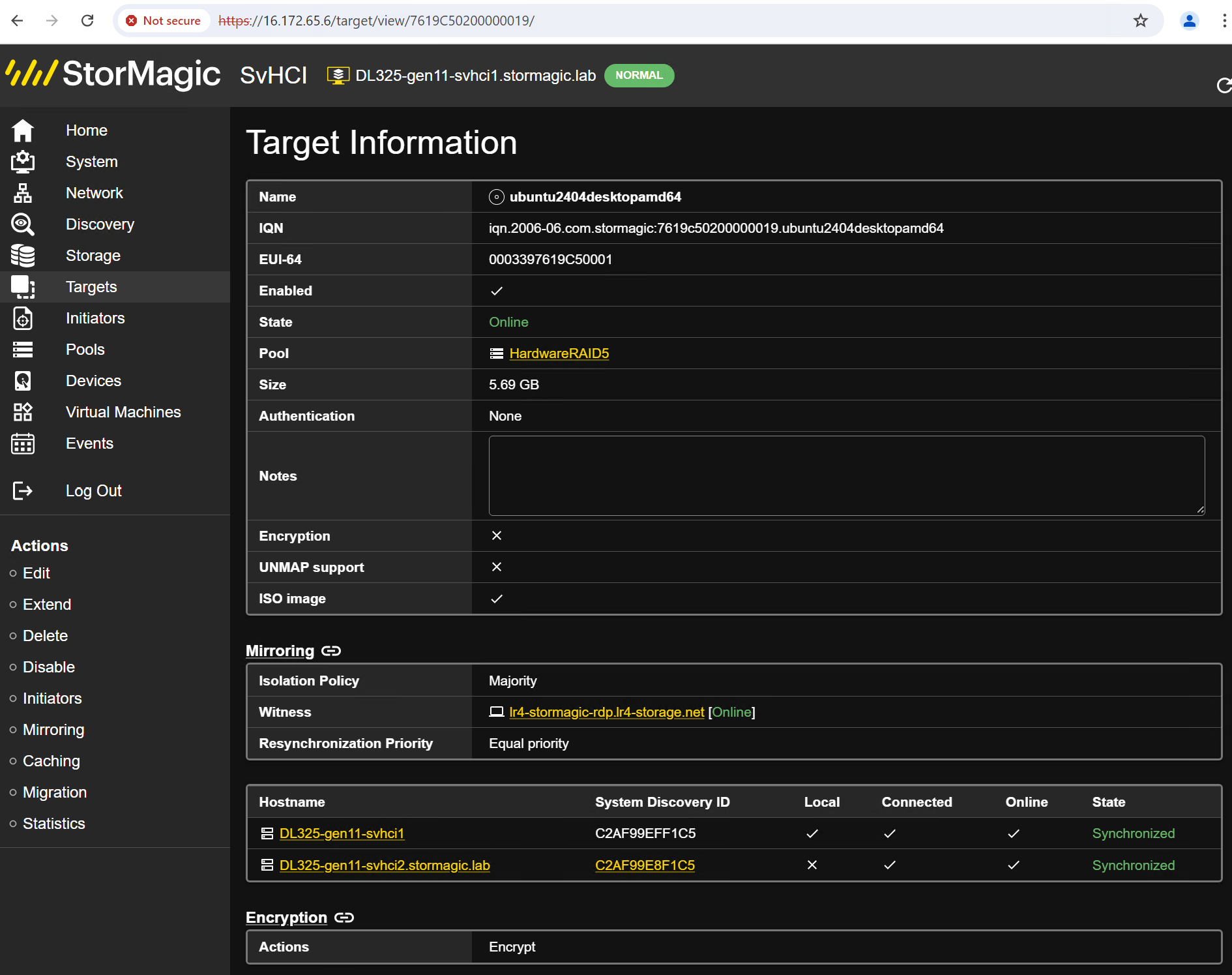This screenshot has width=1232, height=975.
Task: Click the server icon beside DL325-gen11-svhci2.stormagic.lab
Action: (267, 865)
